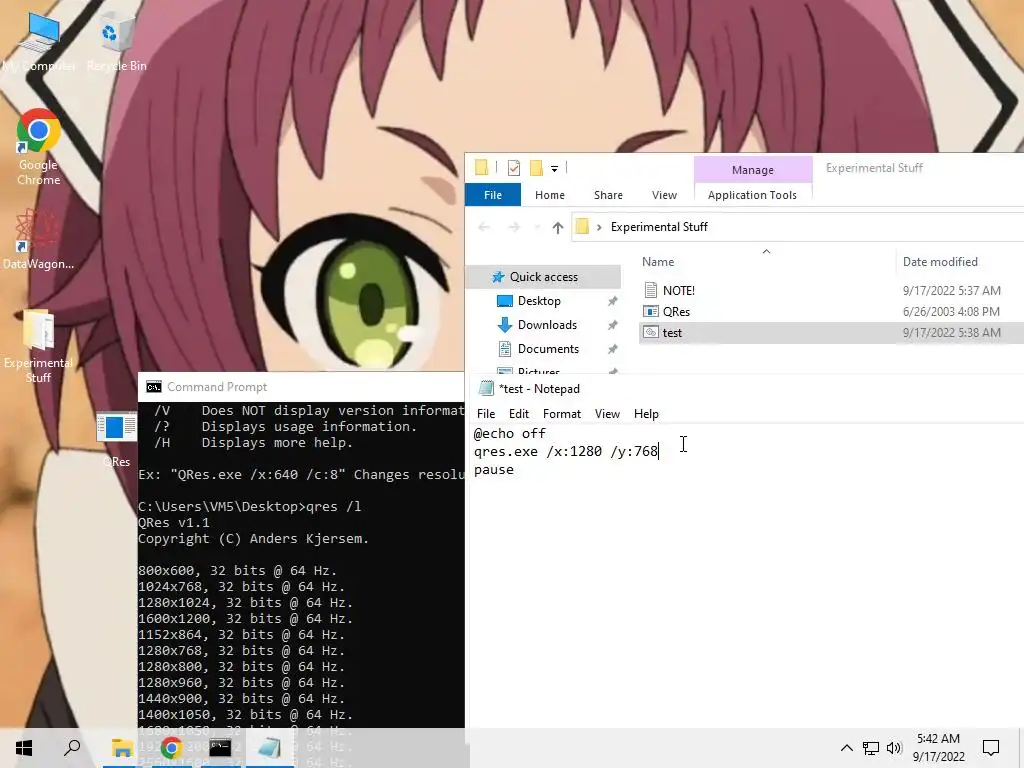Open the notification center
Screen dimensions: 1024x768
coord(991,748)
